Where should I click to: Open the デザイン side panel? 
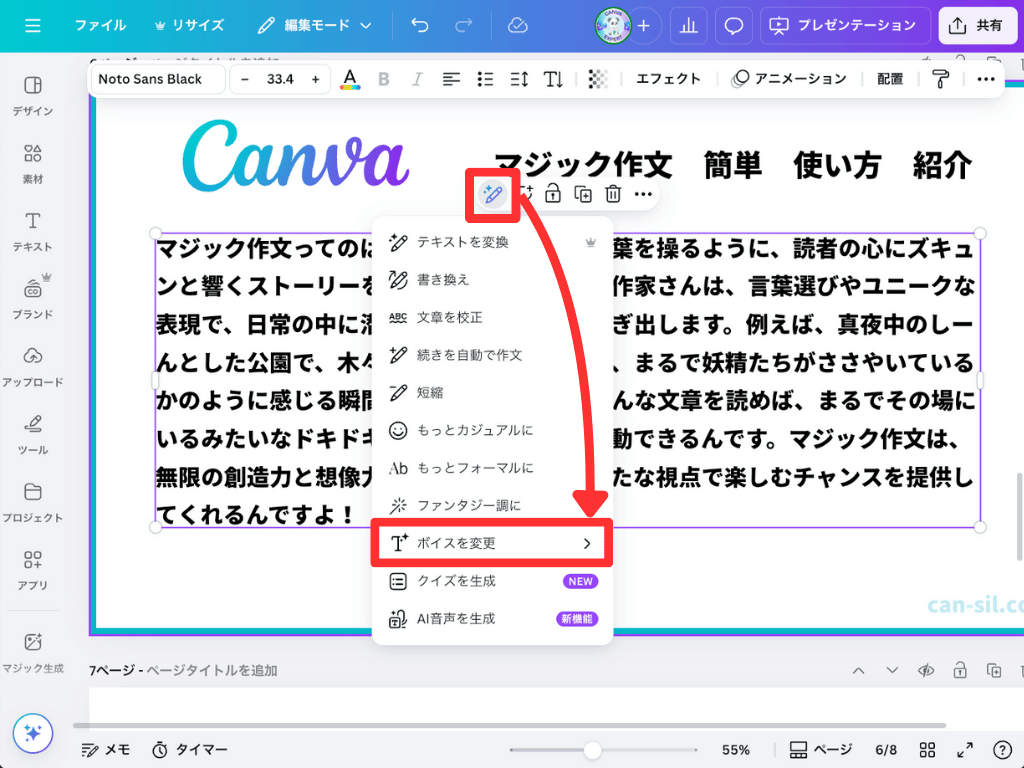33,96
